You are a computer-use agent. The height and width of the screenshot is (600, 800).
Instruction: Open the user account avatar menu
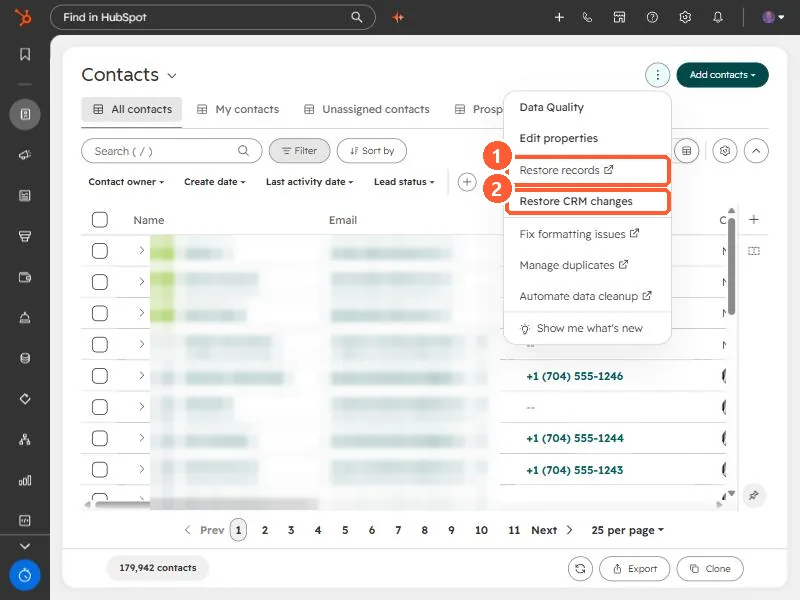(773, 17)
